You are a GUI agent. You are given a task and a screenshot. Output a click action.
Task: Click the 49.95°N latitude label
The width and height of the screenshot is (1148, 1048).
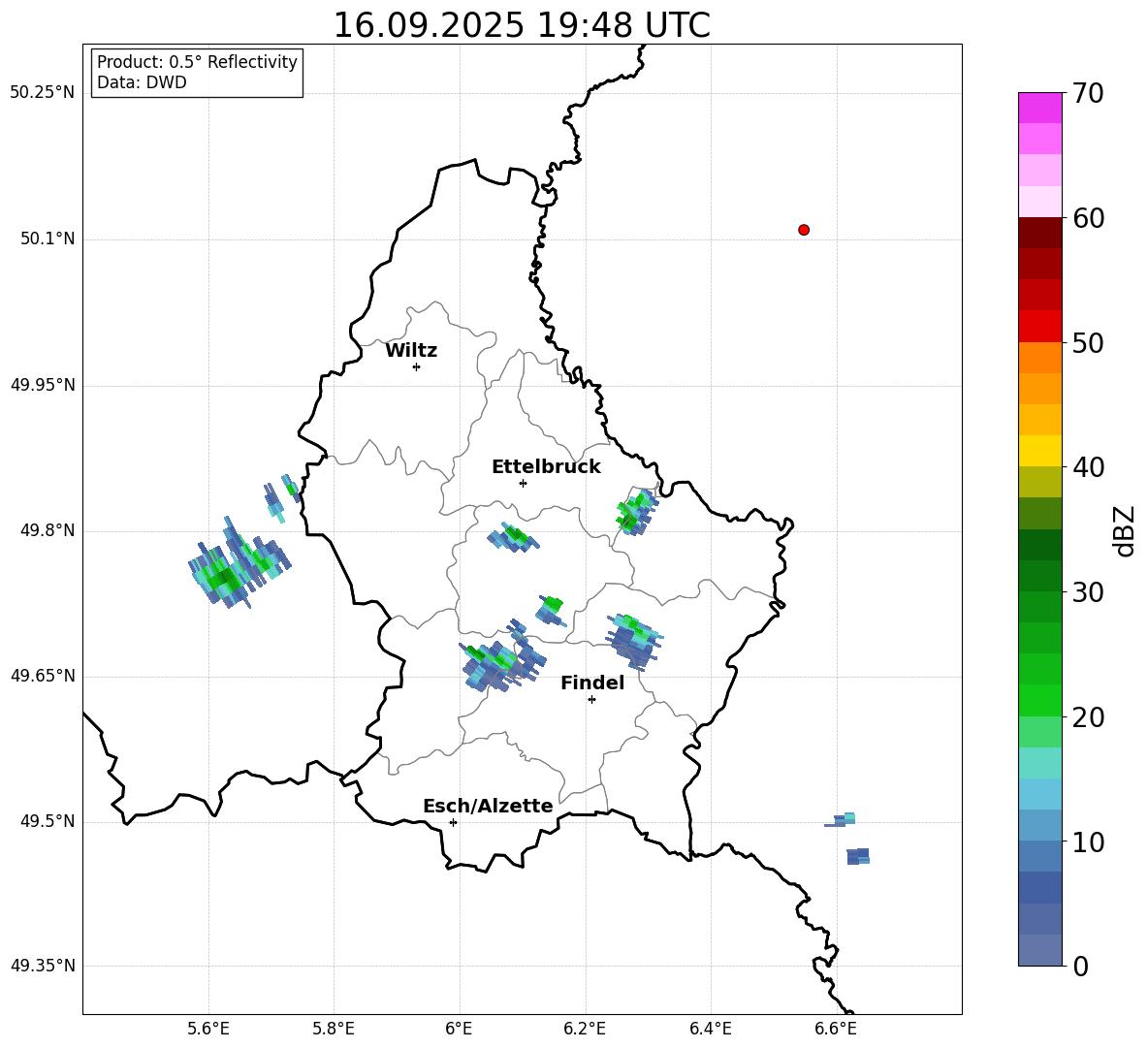(42, 385)
